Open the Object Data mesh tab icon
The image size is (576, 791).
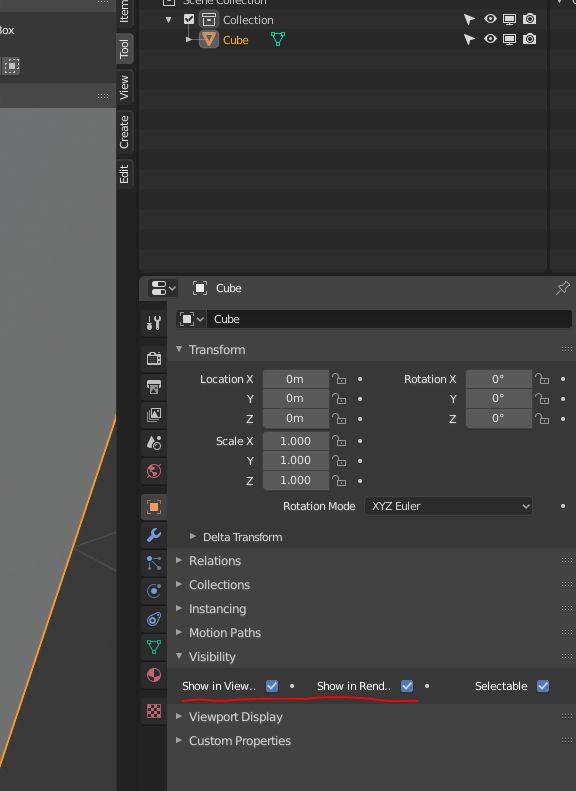coord(154,647)
